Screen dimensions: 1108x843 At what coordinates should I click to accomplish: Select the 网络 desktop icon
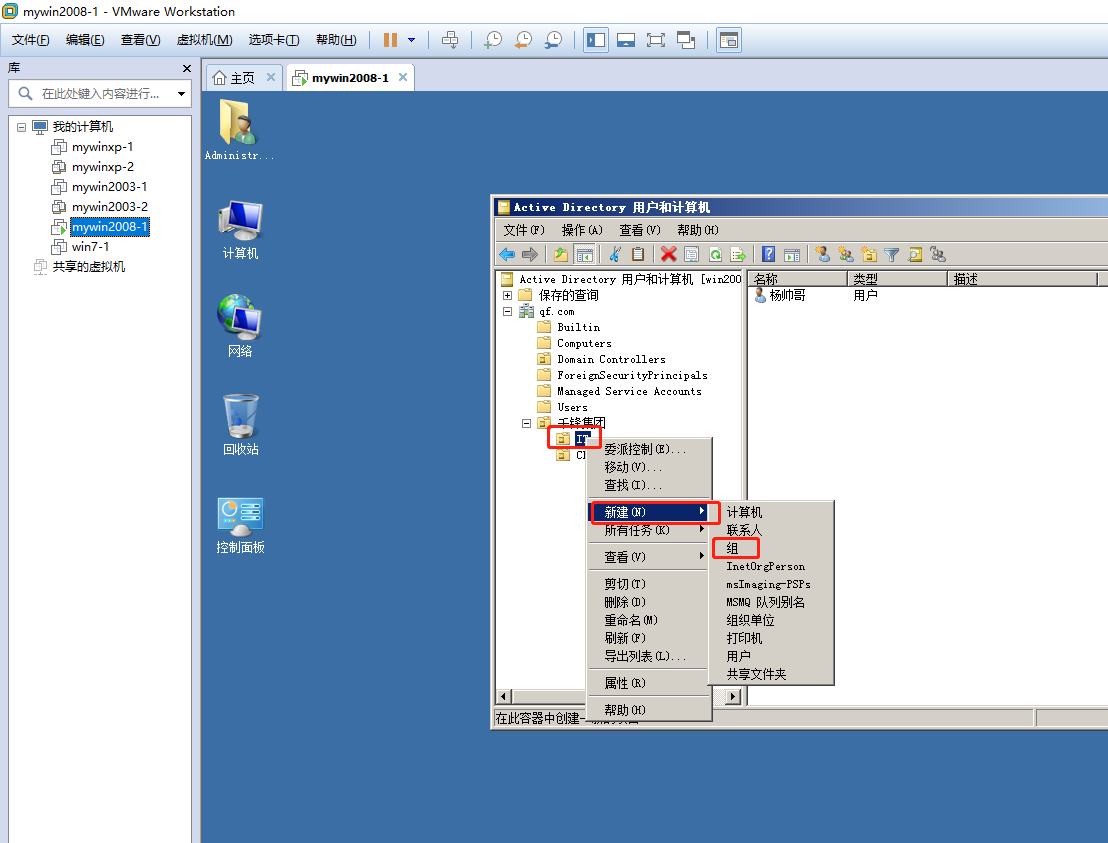[x=240, y=326]
